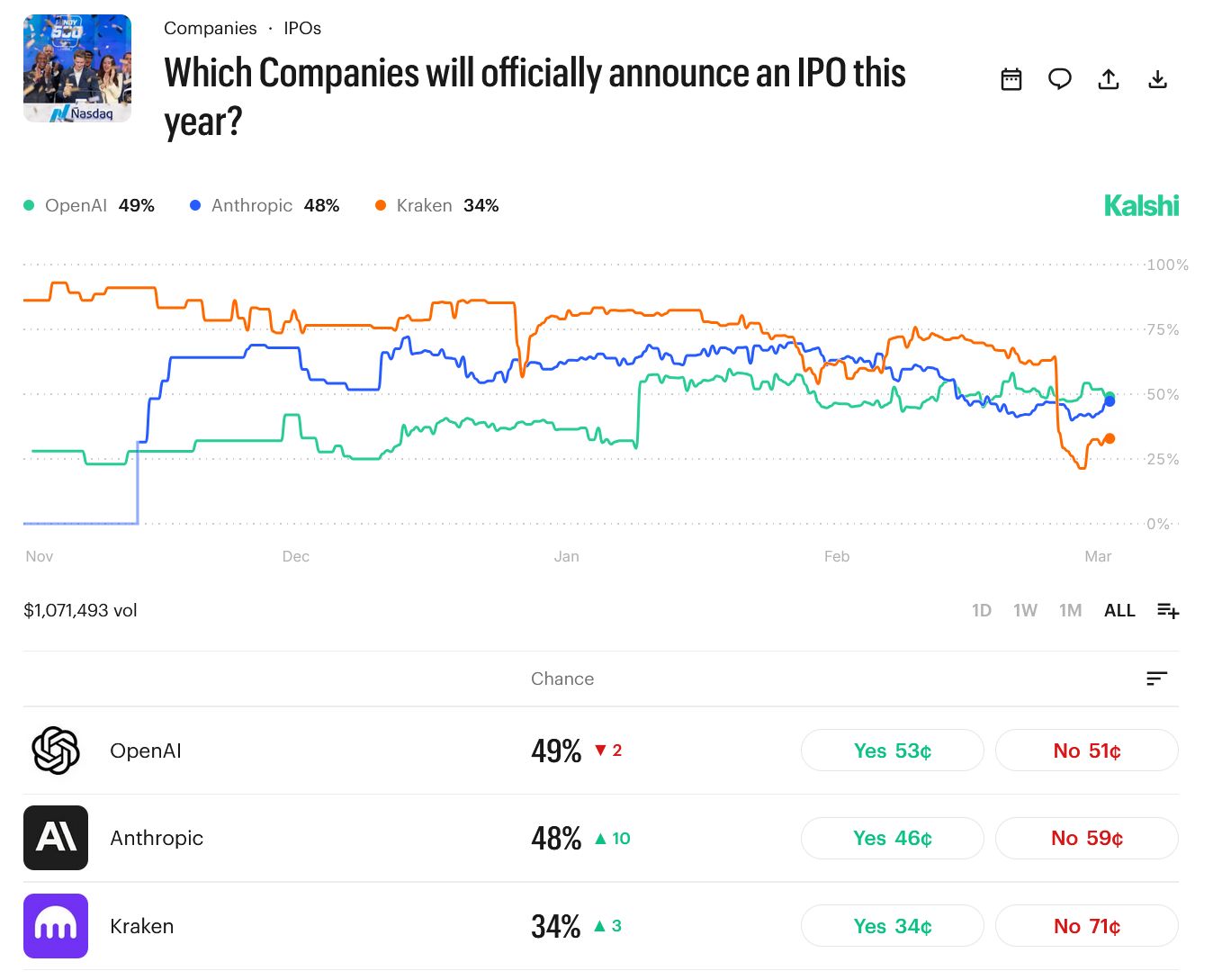Viewport: 1222px width, 980px height.
Task: Click the Anthropic logo icon
Action: tap(56, 838)
